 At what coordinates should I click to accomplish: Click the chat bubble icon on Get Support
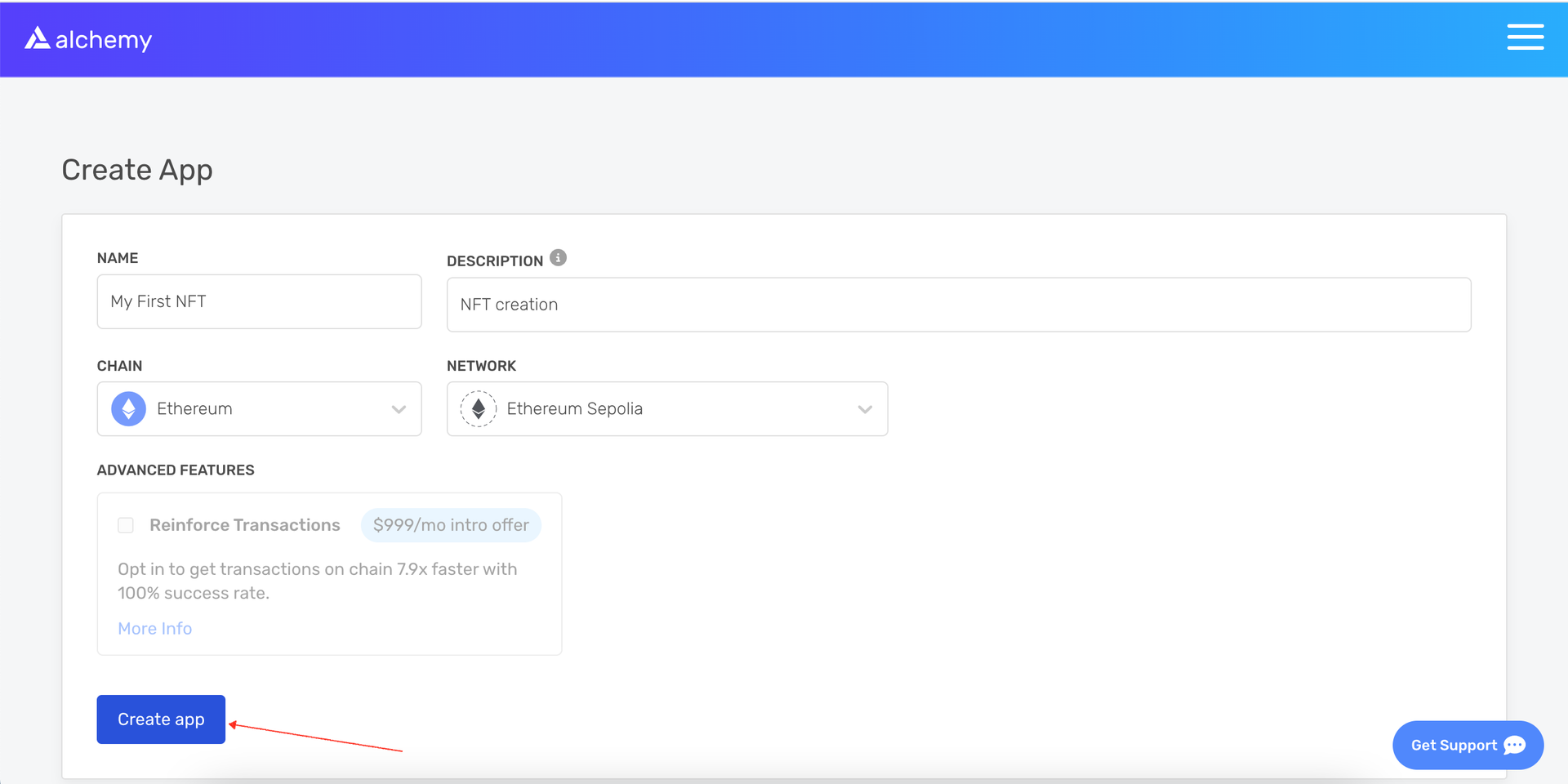pyautogui.click(x=1516, y=745)
